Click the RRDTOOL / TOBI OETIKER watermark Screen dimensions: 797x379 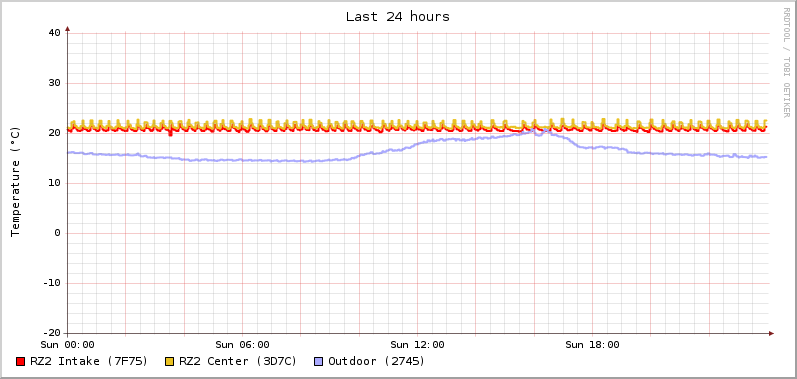coord(786,62)
